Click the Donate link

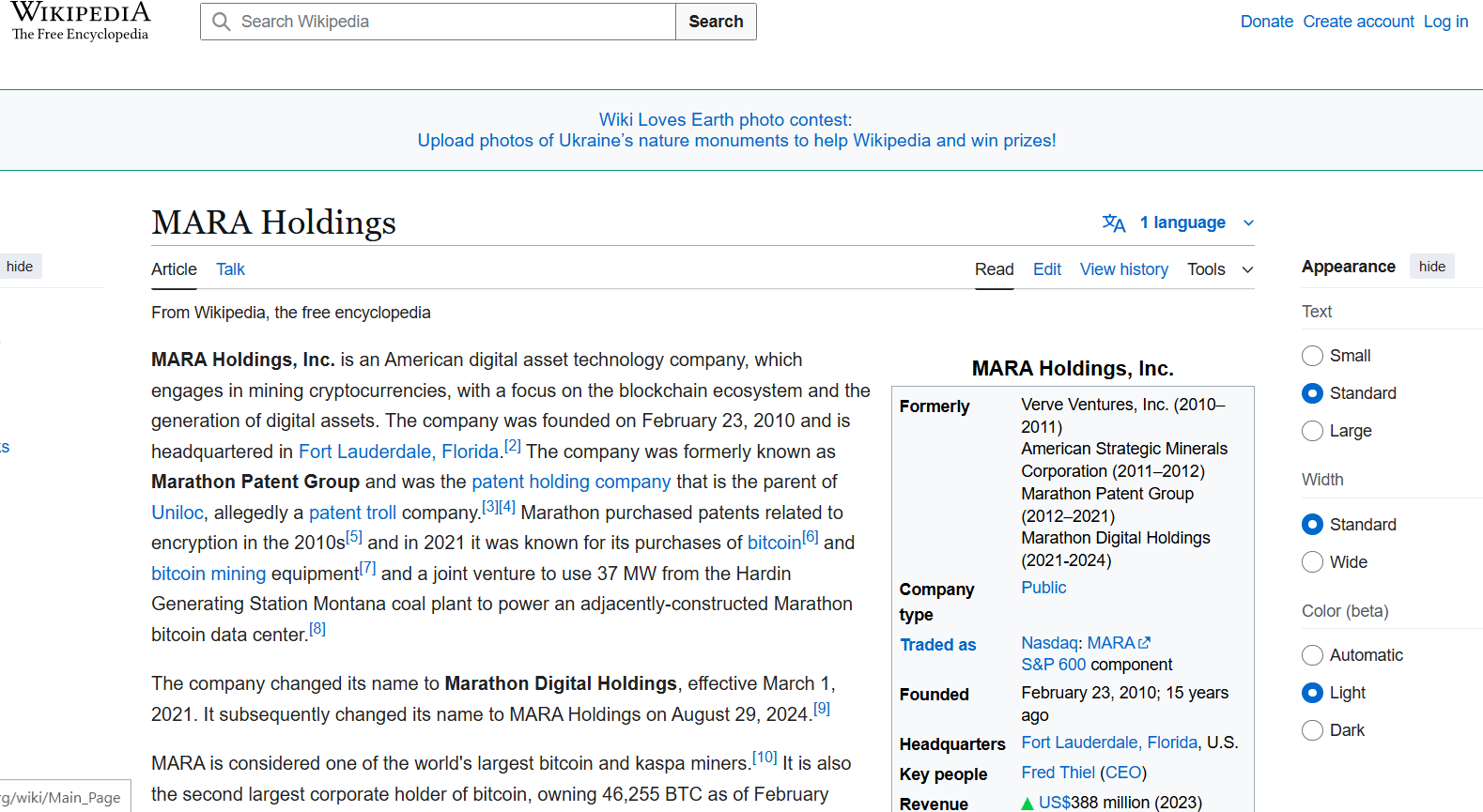(1266, 22)
